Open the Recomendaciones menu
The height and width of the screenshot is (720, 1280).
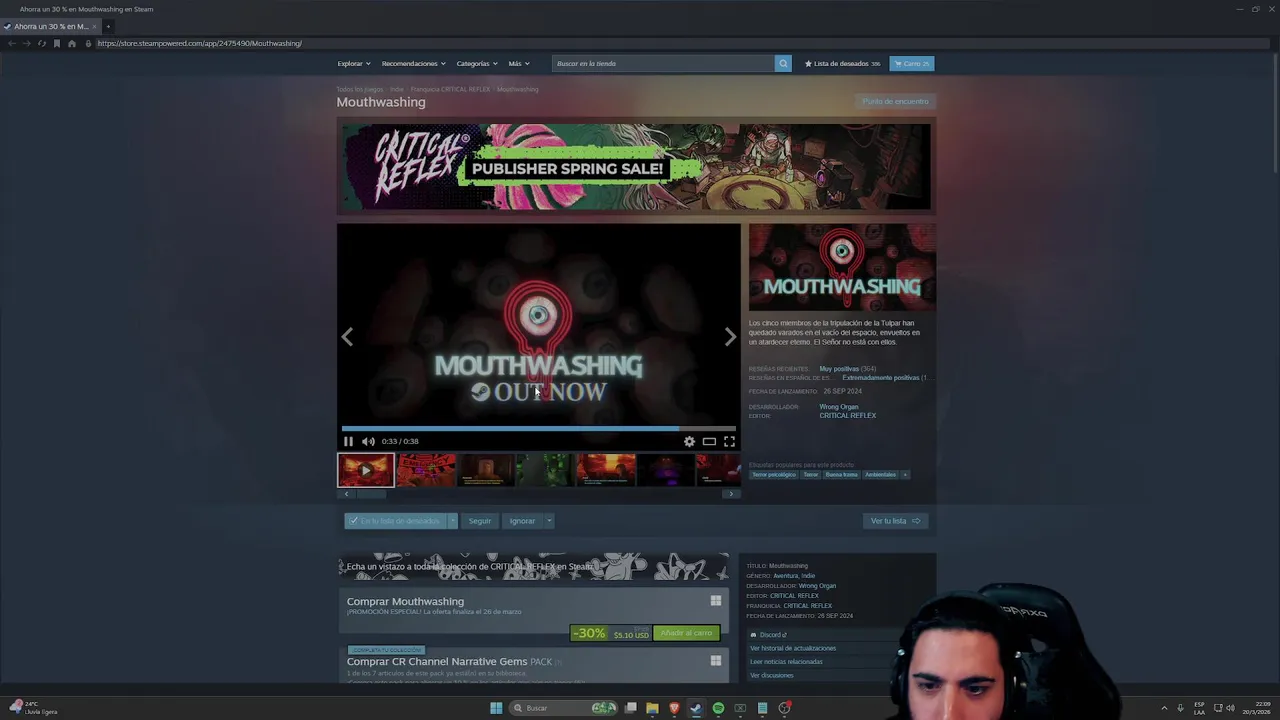click(413, 64)
